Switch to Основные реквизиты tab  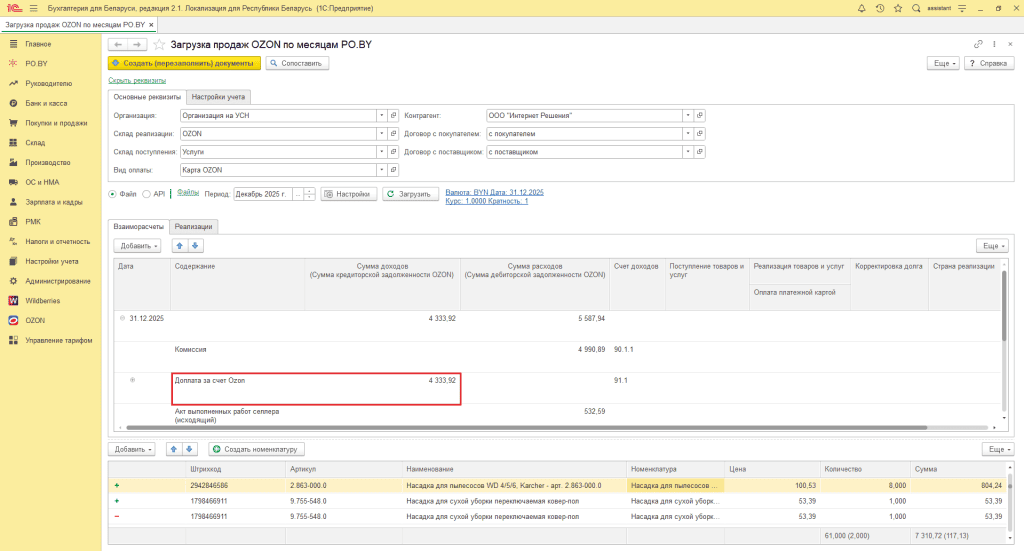147,97
